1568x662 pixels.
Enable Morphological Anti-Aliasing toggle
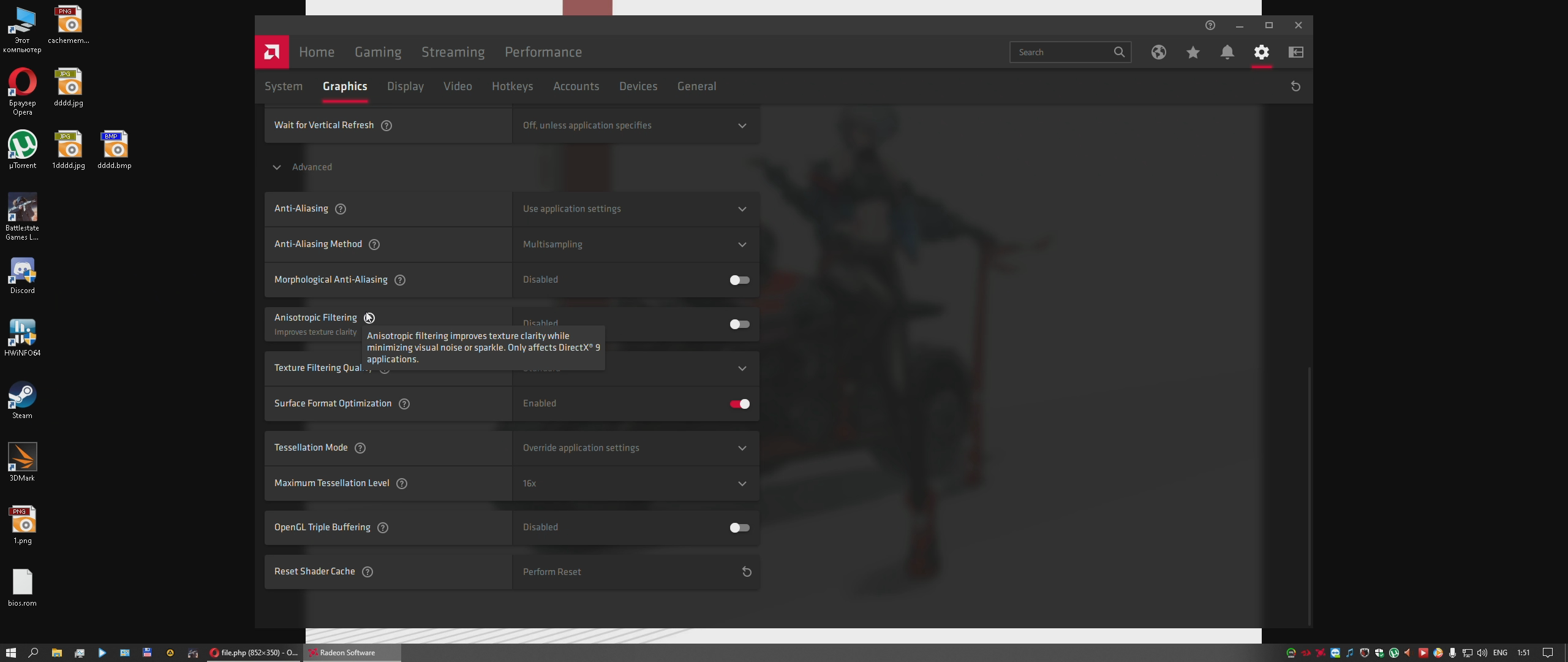click(739, 280)
